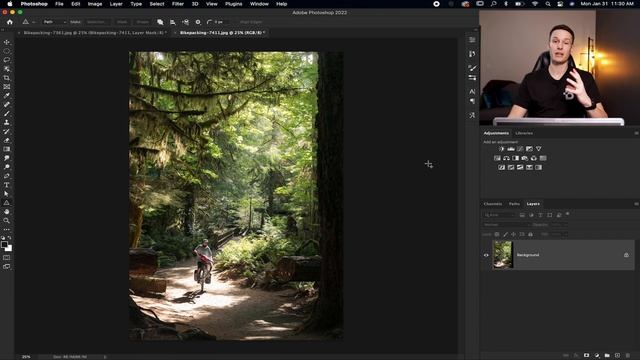Viewport: 640px width, 360px height.
Task: Add a Color Balance adjustment
Action: tap(506, 158)
